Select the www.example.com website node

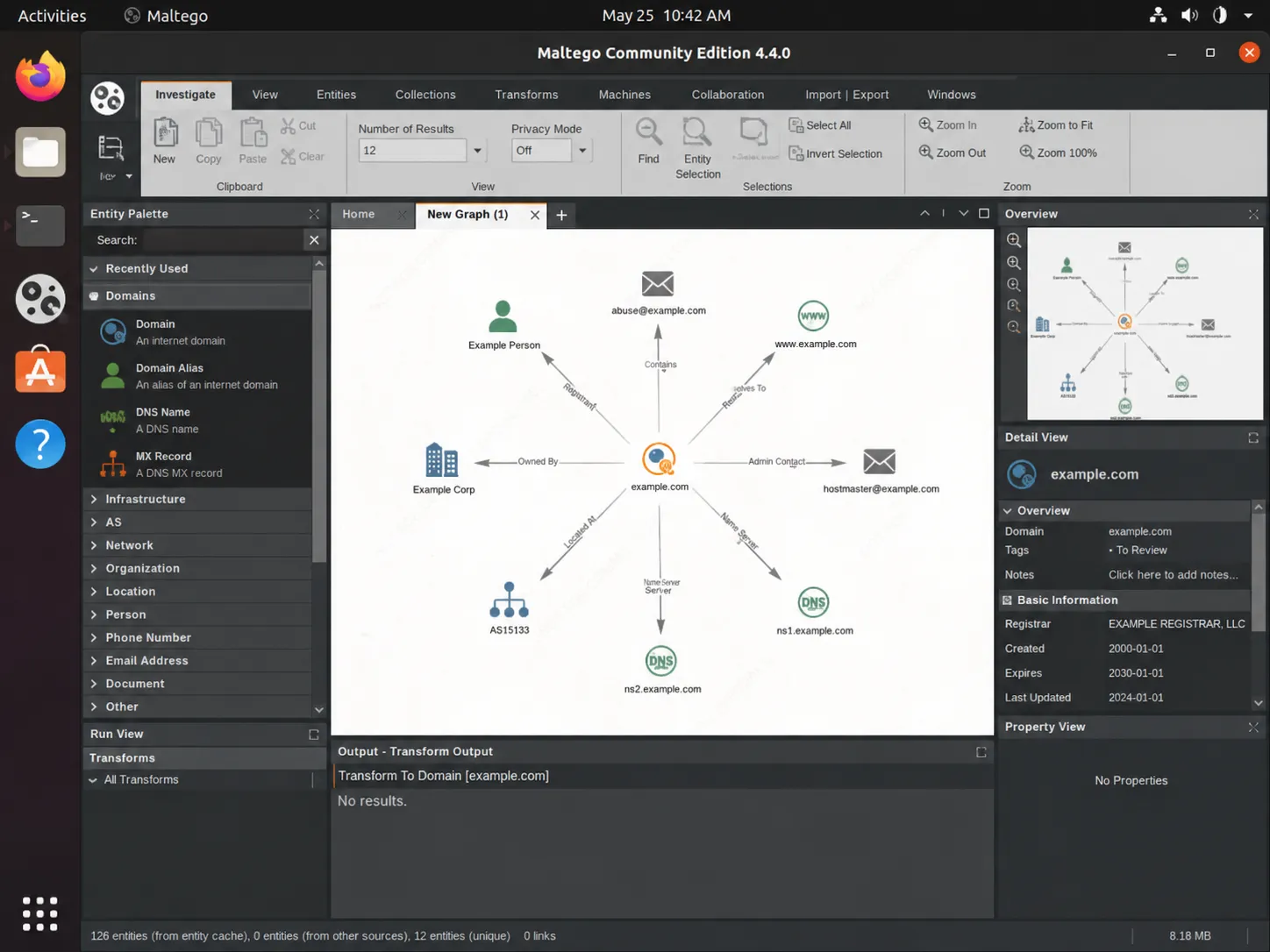coord(813,316)
